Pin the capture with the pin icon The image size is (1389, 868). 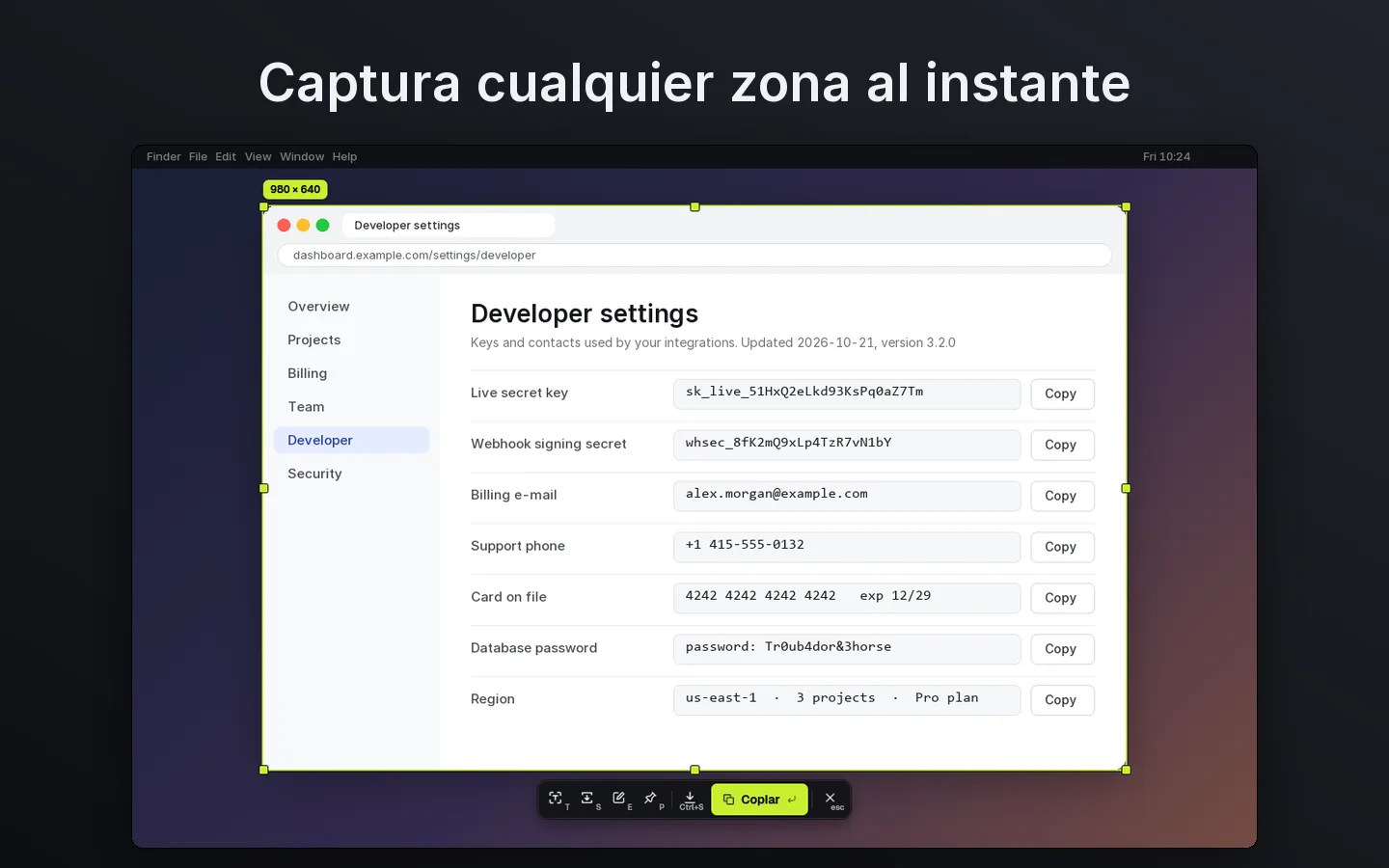[x=651, y=799]
